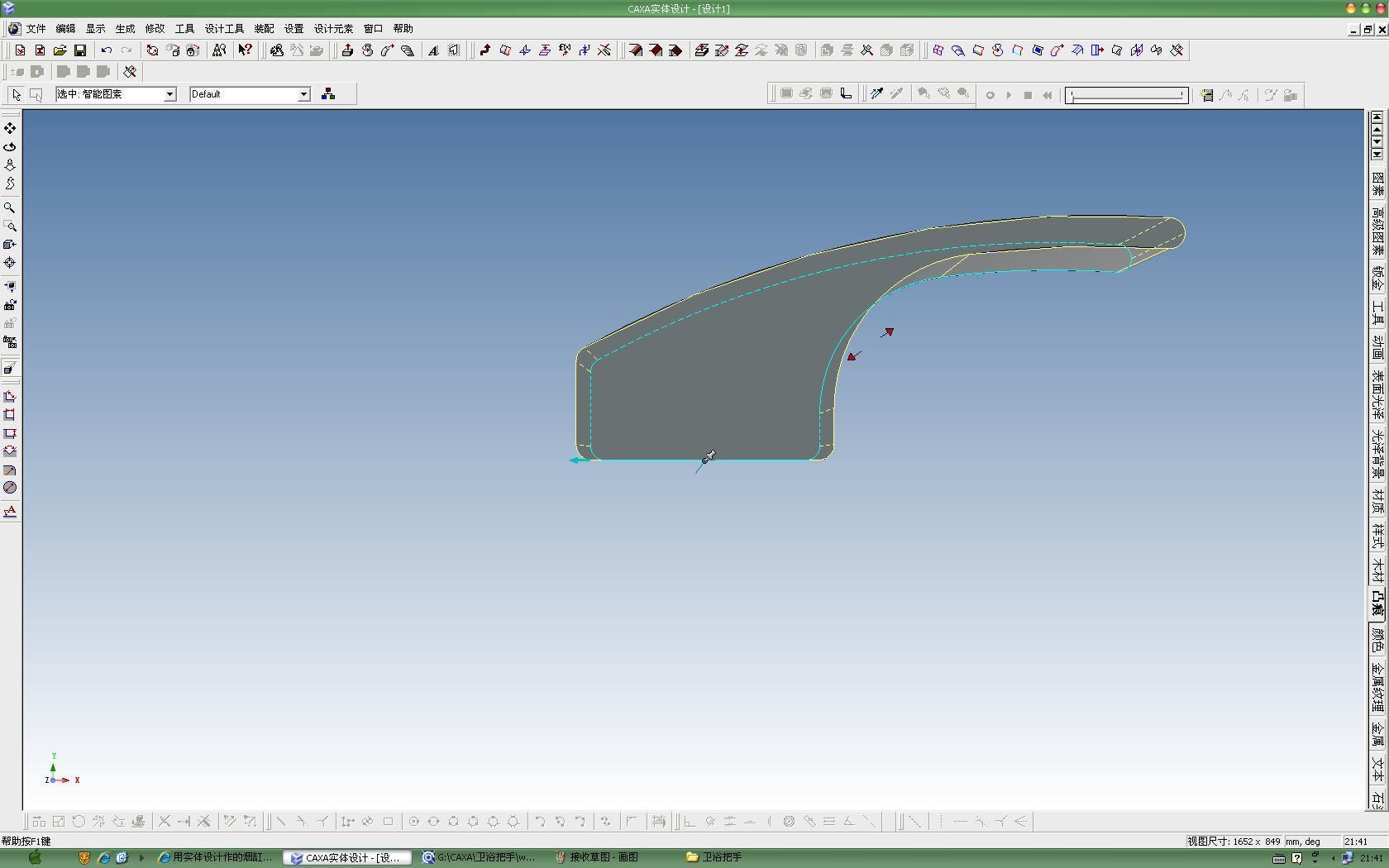Open the 颜色 catalog tab
The image size is (1389, 868).
(1377, 639)
